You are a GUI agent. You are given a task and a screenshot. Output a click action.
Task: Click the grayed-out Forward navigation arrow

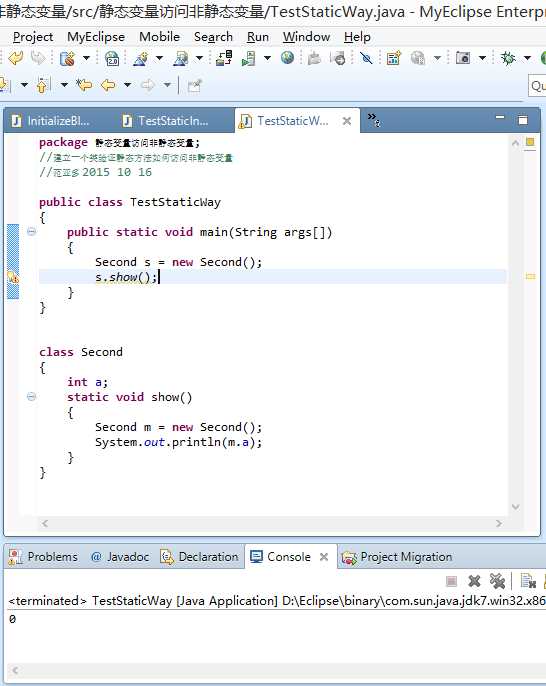click(148, 85)
